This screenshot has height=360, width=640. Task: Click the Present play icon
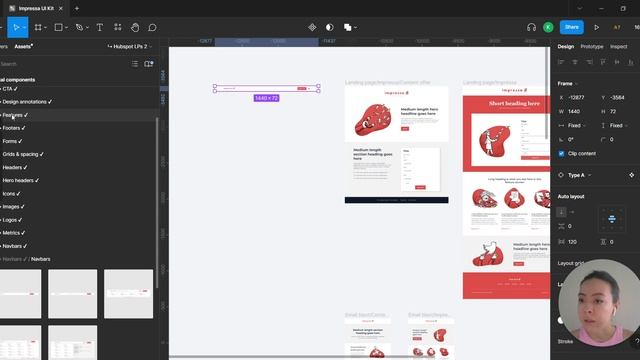596,27
